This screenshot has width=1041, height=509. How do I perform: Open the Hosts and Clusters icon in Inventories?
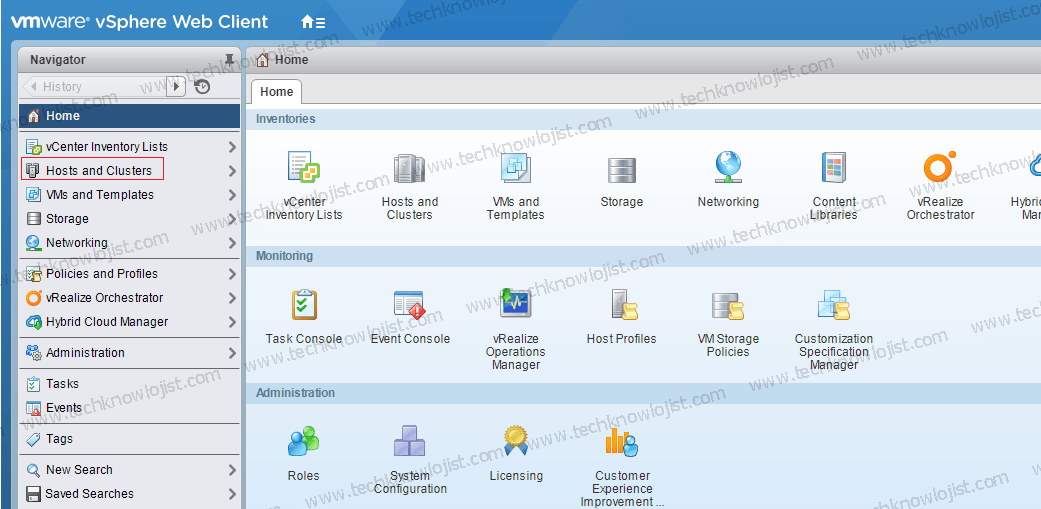tap(409, 169)
